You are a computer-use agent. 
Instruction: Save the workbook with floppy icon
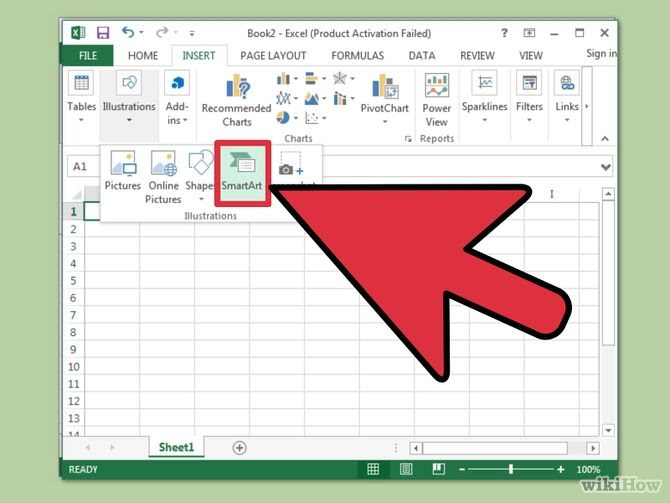click(103, 33)
